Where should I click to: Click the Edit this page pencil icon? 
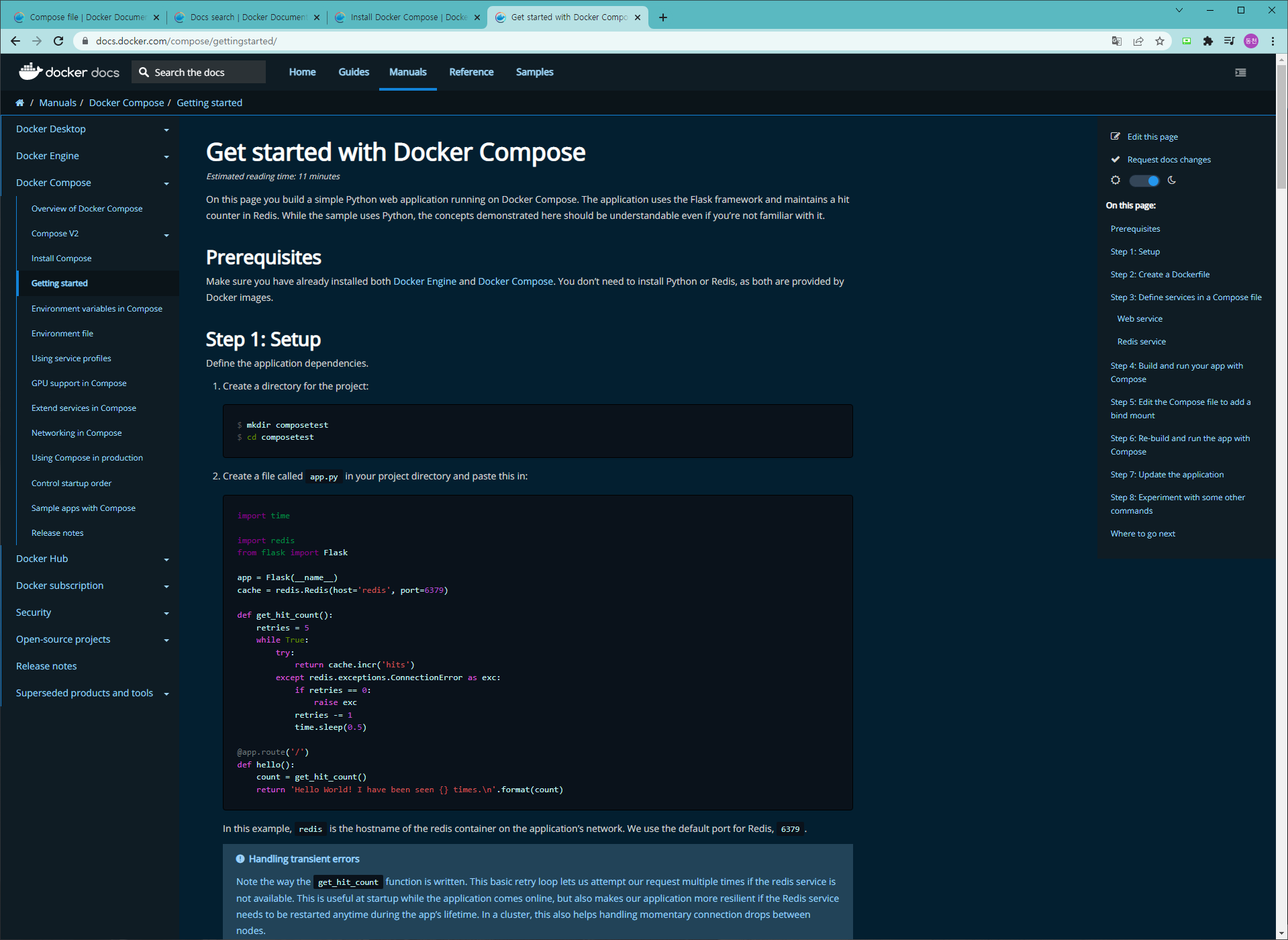[1116, 136]
